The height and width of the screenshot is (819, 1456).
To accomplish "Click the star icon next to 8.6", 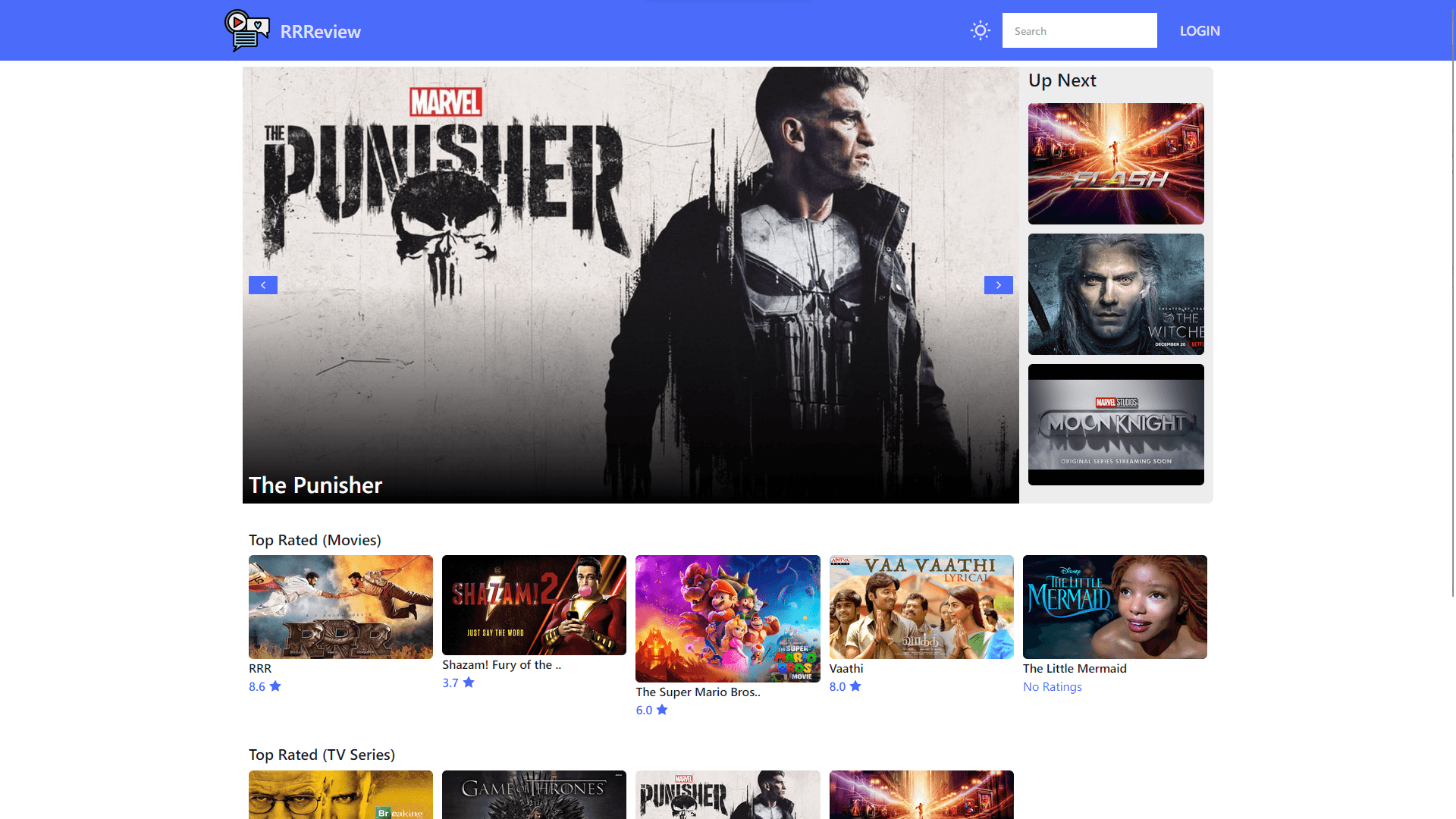I will 275,686.
